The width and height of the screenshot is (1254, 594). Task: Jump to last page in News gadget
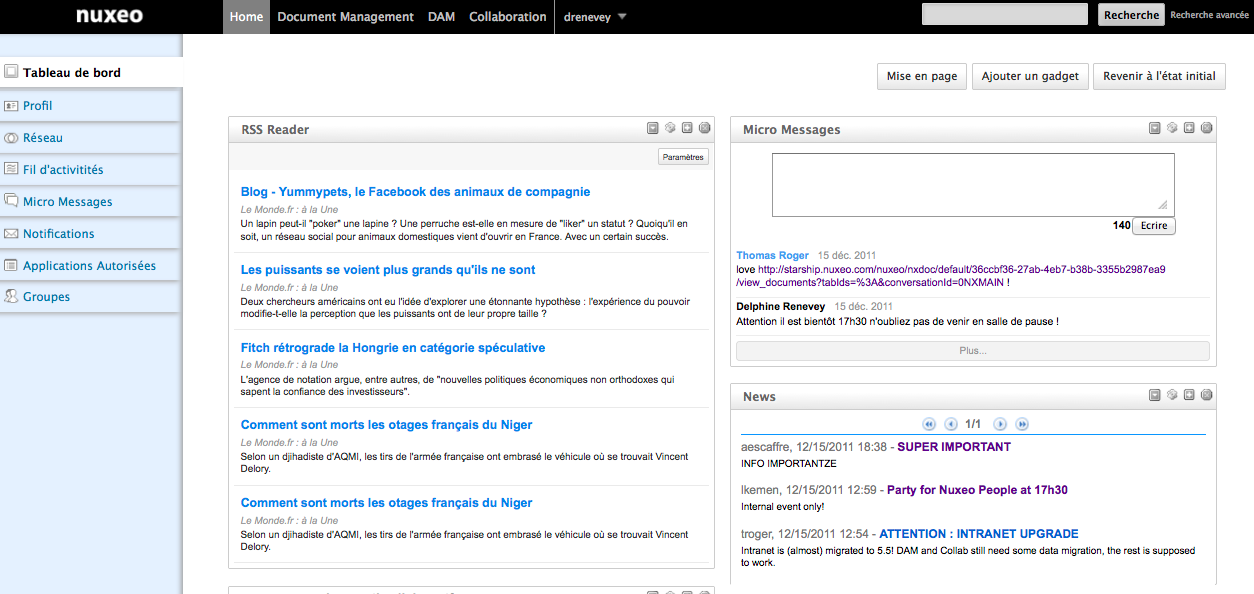[1022, 424]
